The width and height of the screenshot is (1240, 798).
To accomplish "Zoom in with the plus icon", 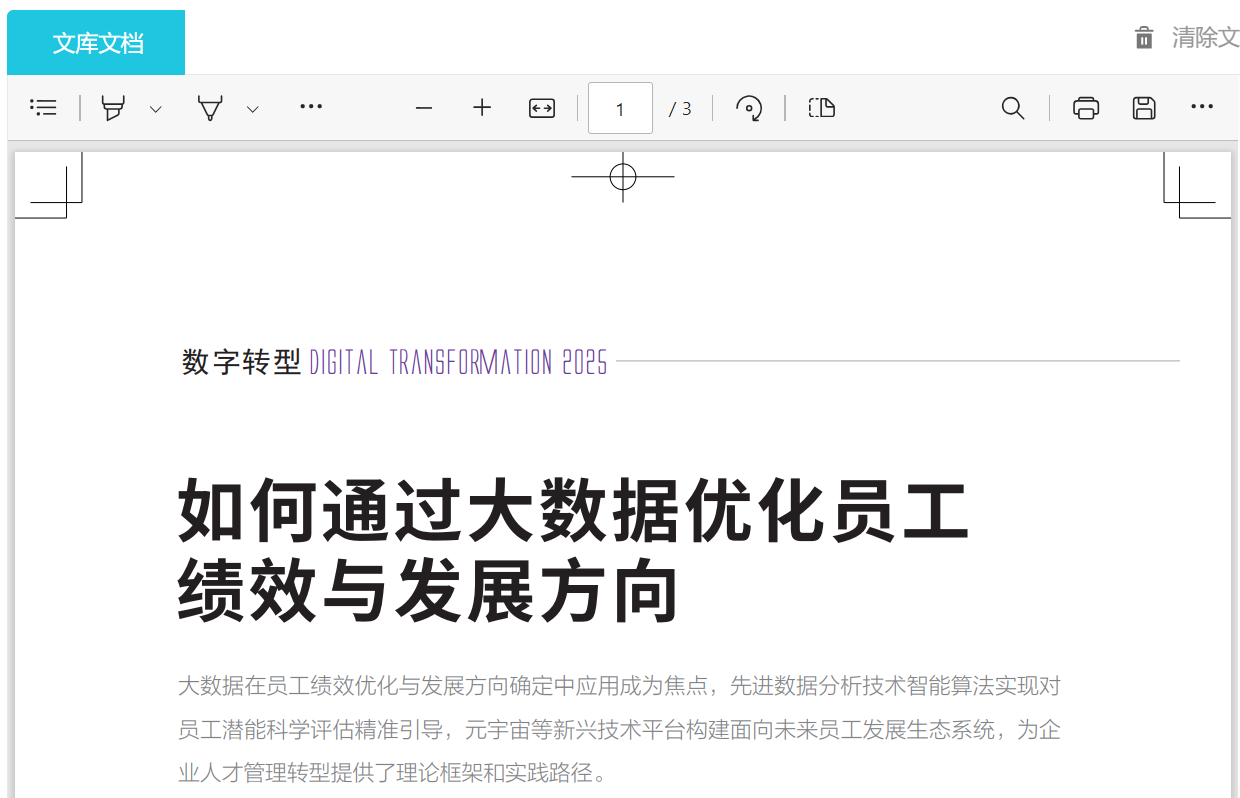I will [482, 107].
